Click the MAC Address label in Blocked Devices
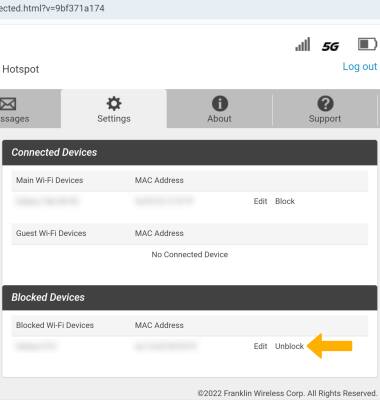The width and height of the screenshot is (380, 400). [159, 325]
